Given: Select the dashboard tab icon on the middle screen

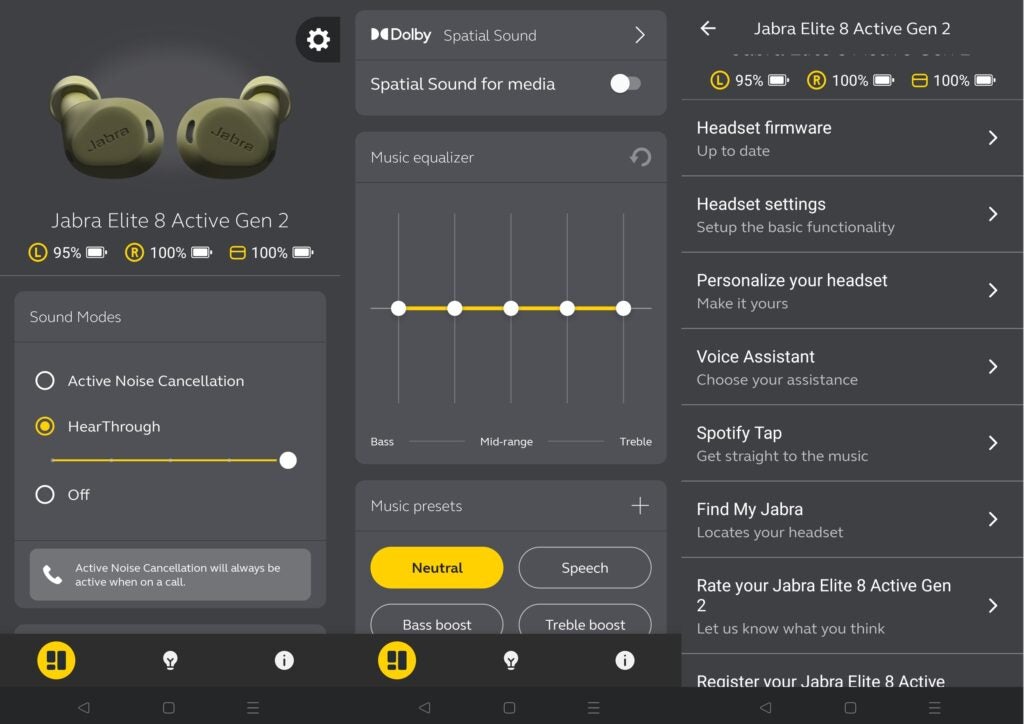Looking at the screenshot, I should [397, 660].
